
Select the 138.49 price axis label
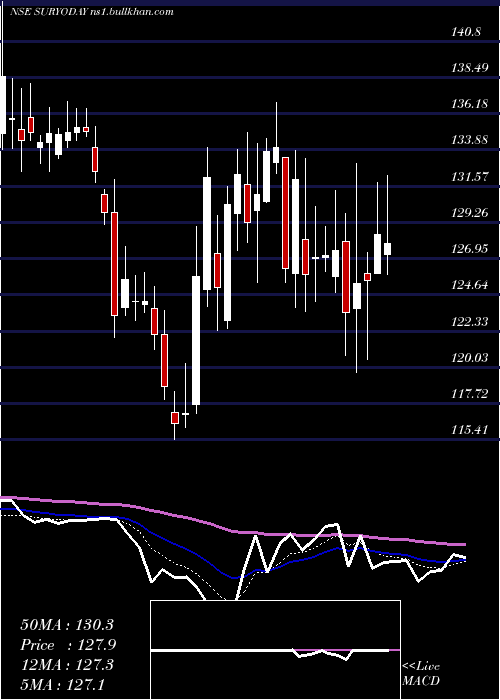(x=470, y=68)
